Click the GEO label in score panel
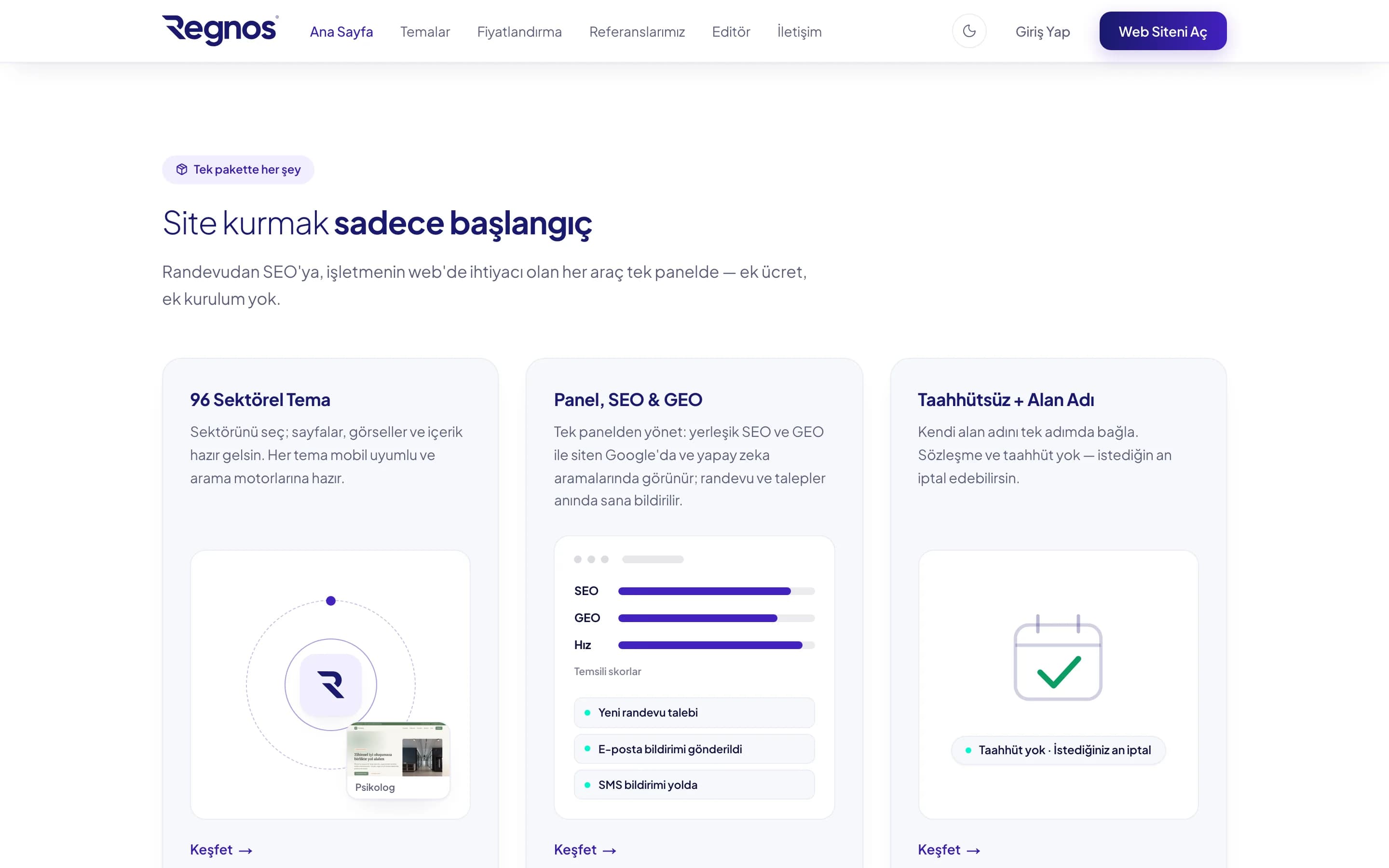 pyautogui.click(x=587, y=618)
